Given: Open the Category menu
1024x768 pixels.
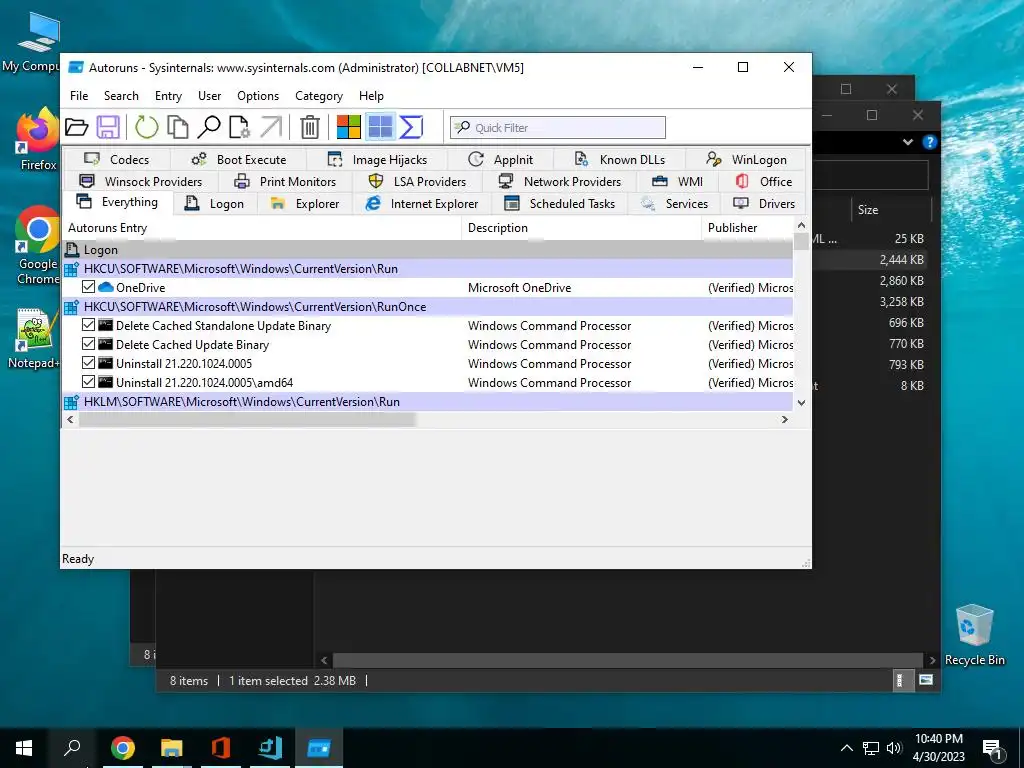Looking at the screenshot, I should coord(319,96).
